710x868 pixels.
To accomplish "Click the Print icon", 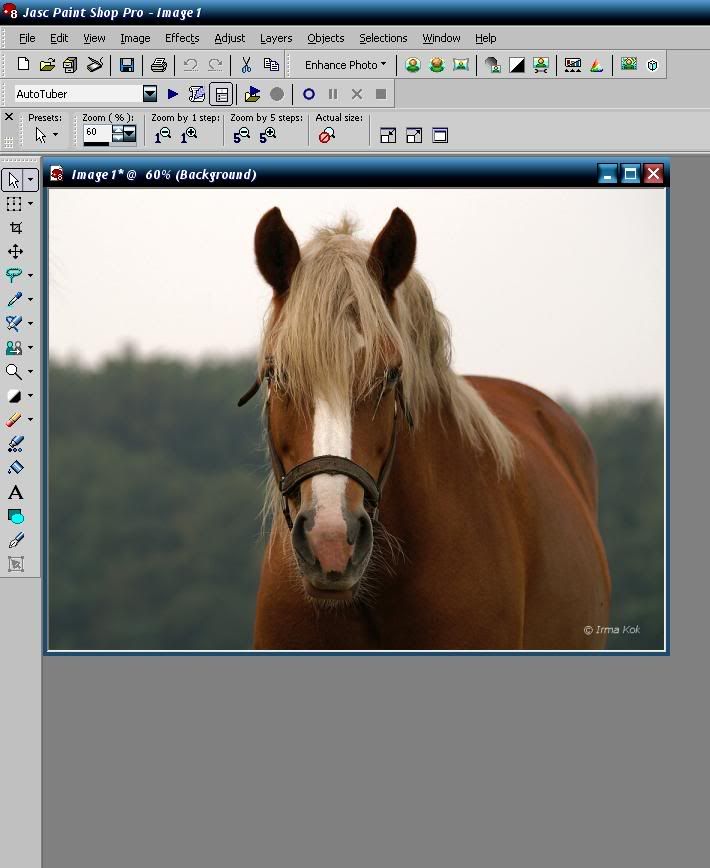I will click(158, 65).
